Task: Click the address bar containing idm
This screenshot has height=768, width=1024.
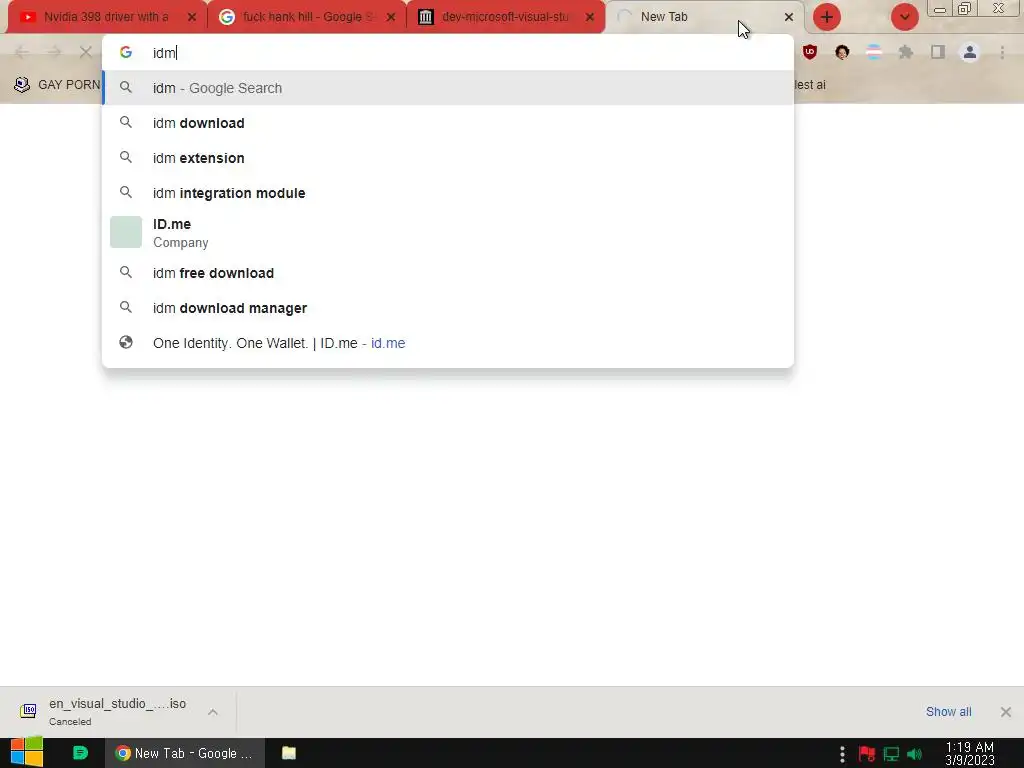Action: click(448, 53)
